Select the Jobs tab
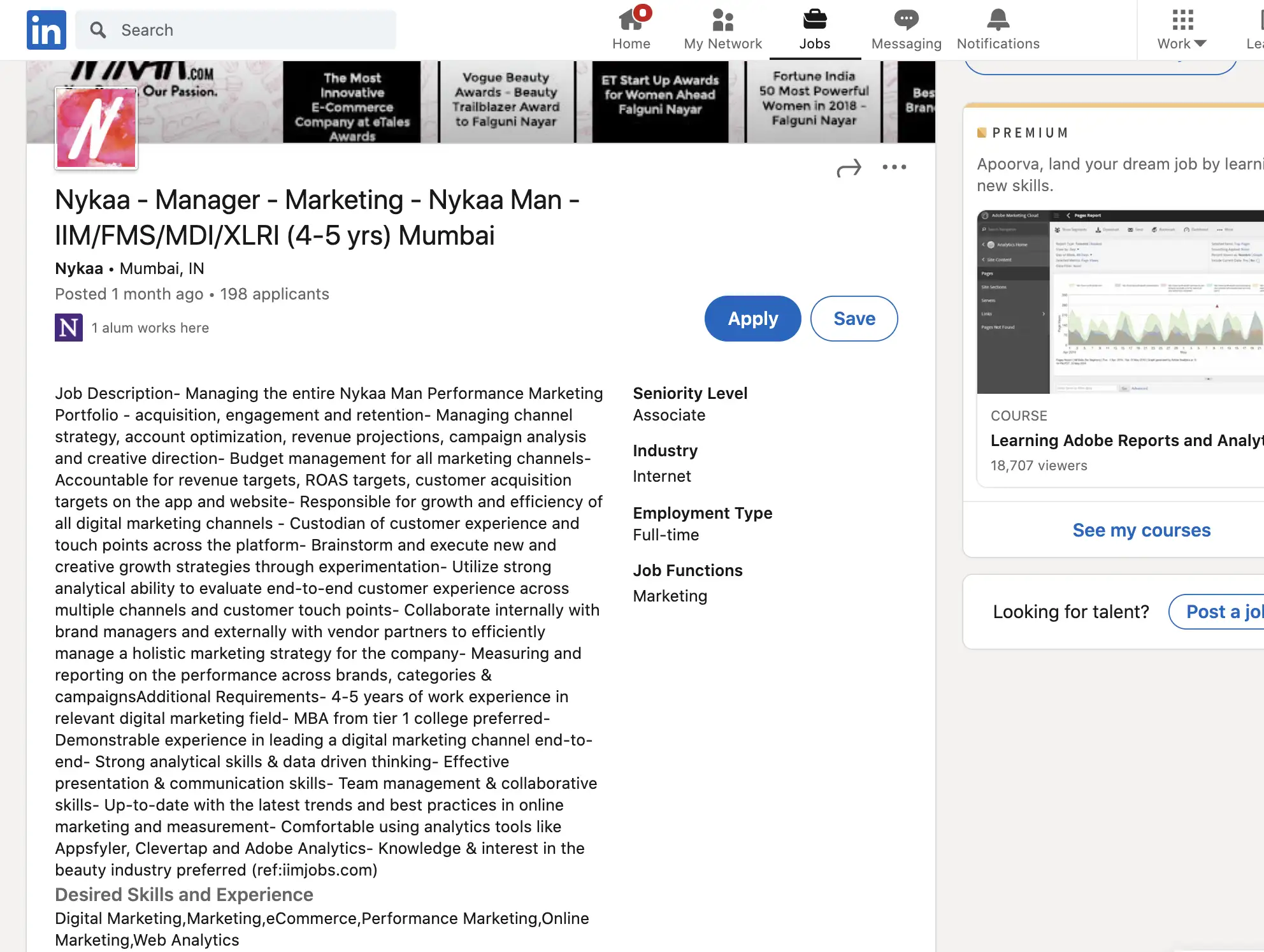Screen dimensions: 1264x952 pyautogui.click(x=814, y=29)
